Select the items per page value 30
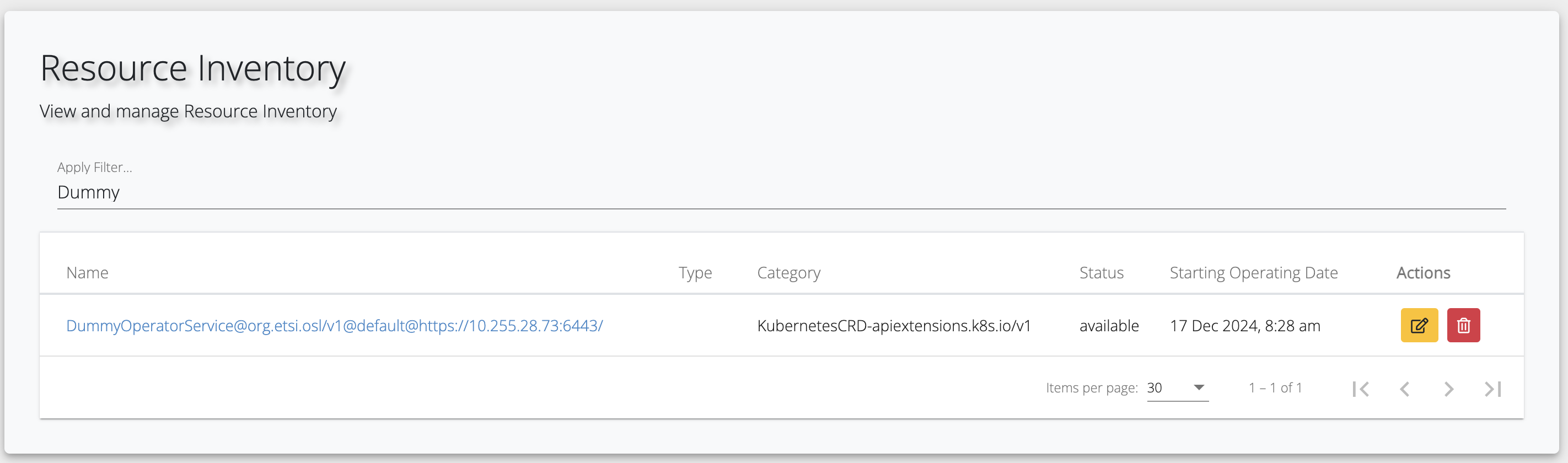 pyautogui.click(x=1154, y=387)
